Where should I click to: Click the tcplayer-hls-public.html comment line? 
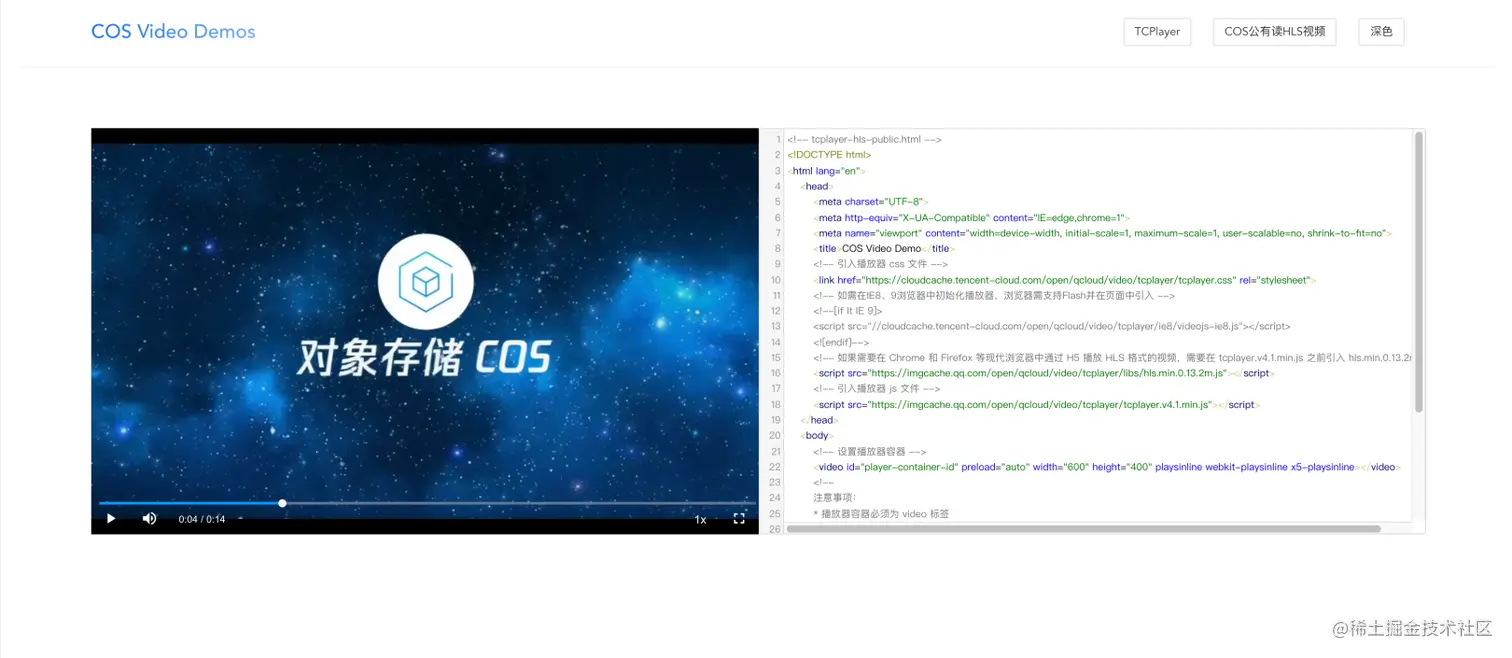point(864,140)
